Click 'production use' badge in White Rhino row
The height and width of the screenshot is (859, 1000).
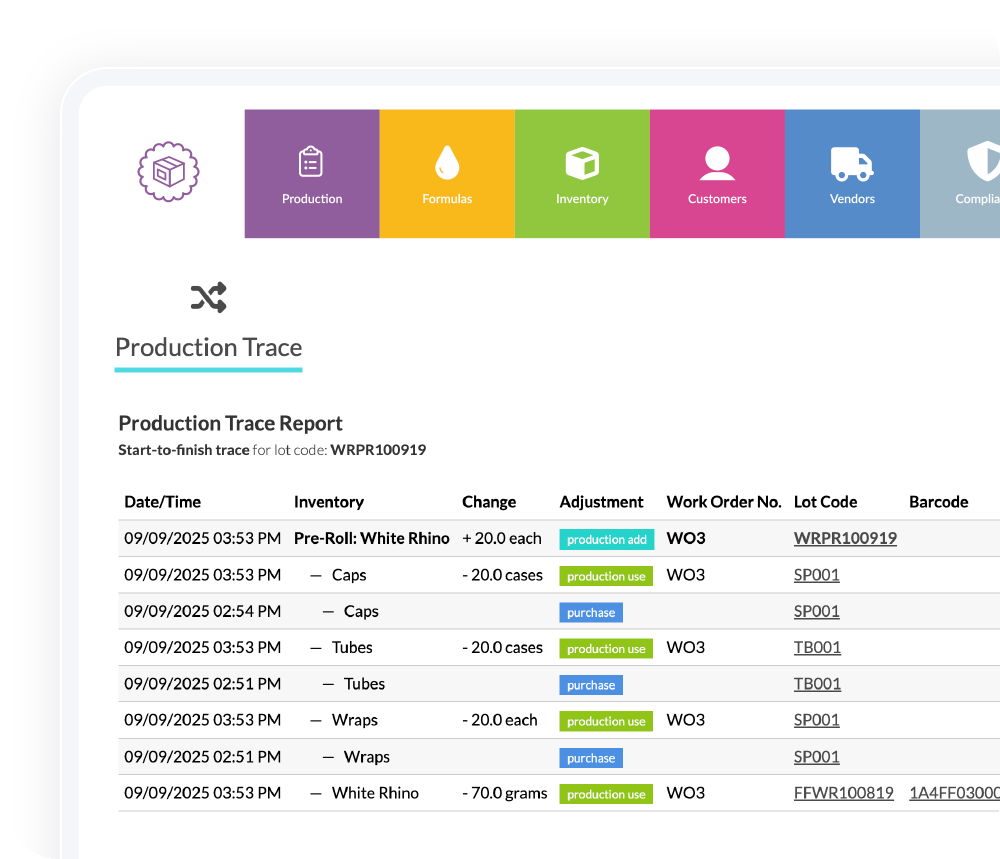[606, 794]
